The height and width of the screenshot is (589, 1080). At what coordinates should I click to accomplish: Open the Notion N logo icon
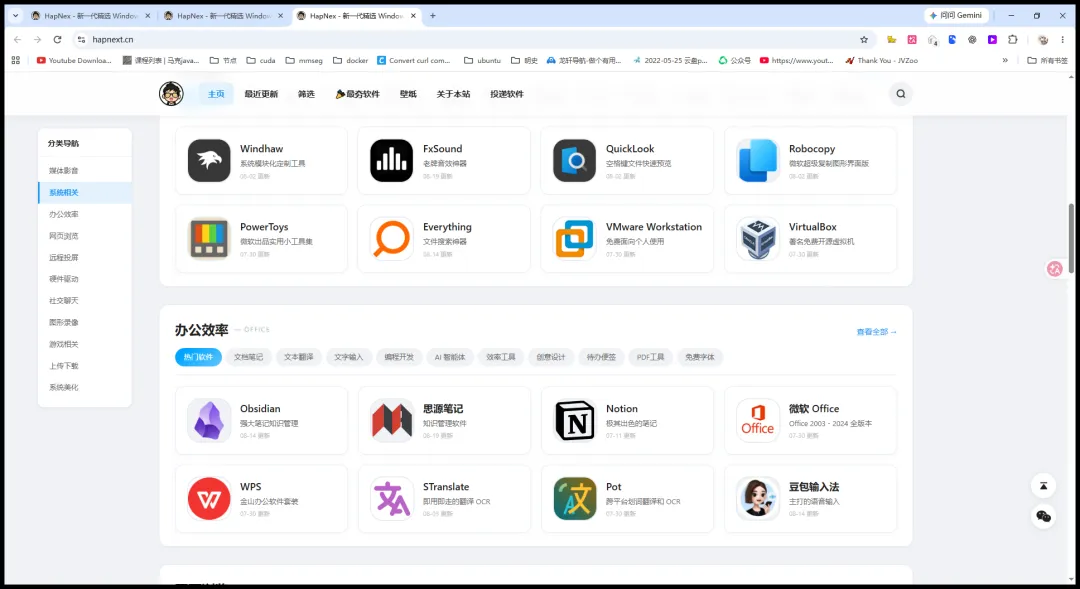click(574, 420)
